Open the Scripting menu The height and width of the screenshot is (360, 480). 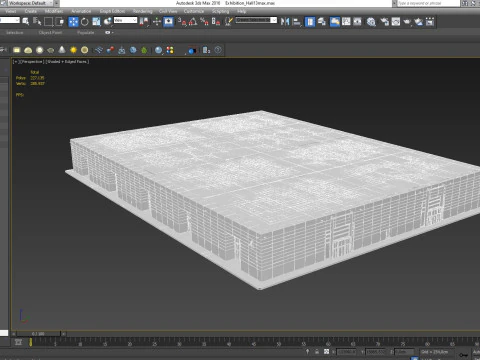click(x=221, y=11)
